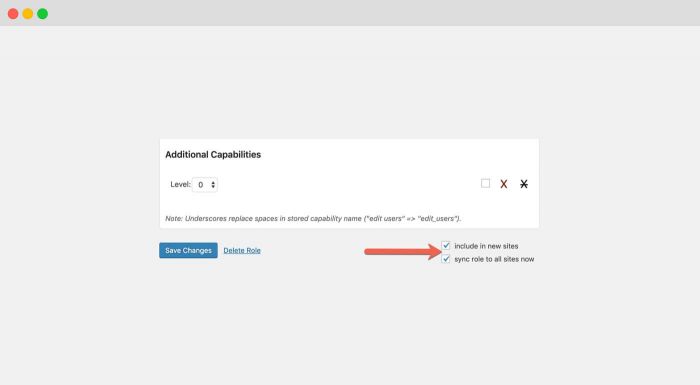Click the "Level:" label text
Viewport: 700px width, 385px height.
(180, 184)
